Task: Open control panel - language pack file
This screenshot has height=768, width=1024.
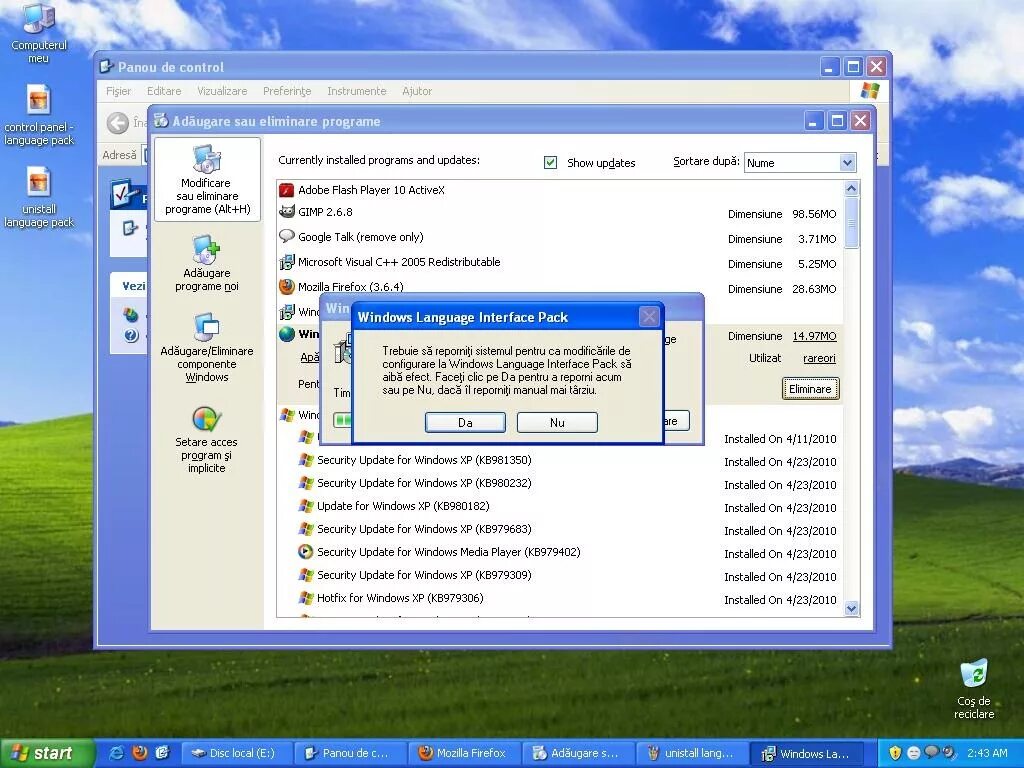Action: coord(39,115)
